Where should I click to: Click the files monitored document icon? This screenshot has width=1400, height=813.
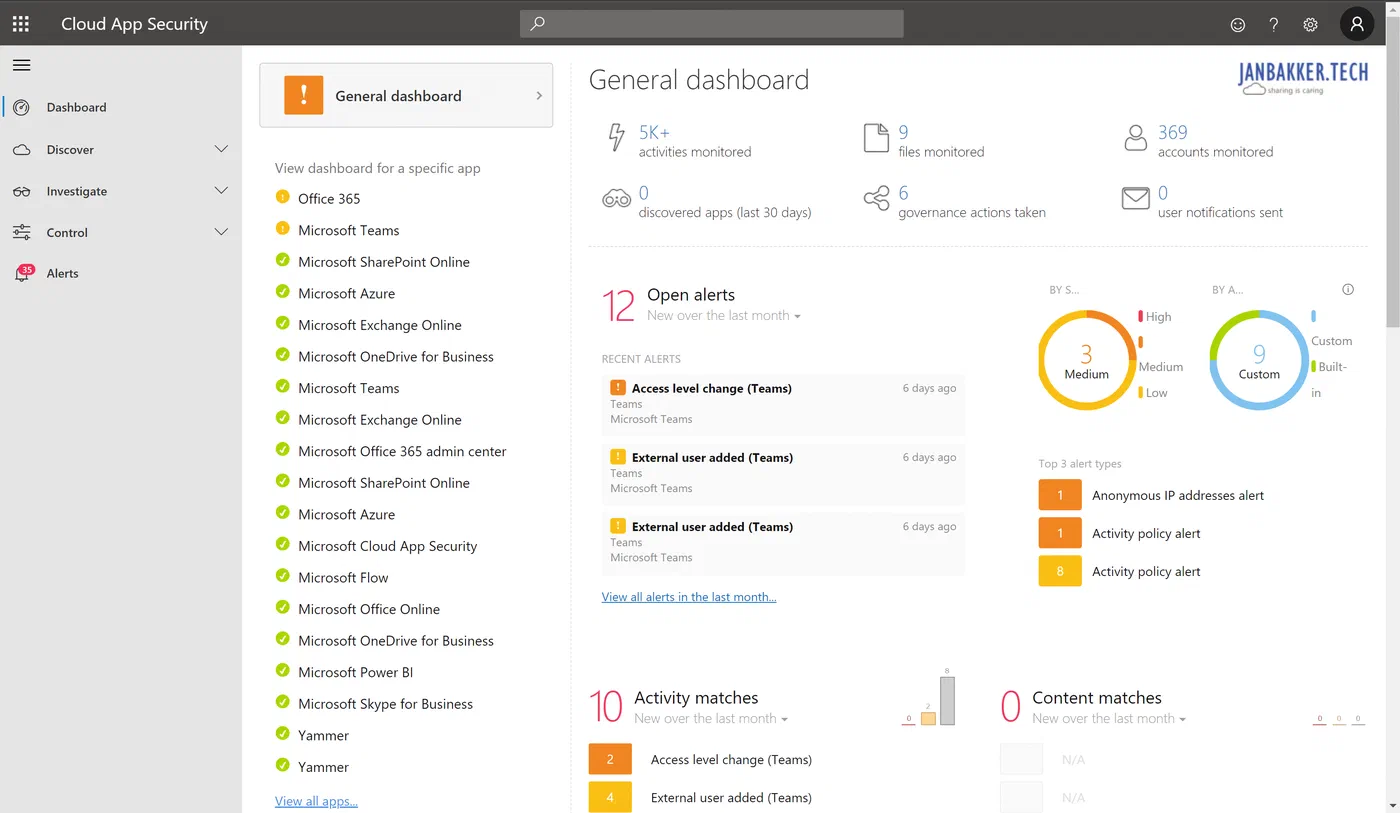[x=876, y=138]
